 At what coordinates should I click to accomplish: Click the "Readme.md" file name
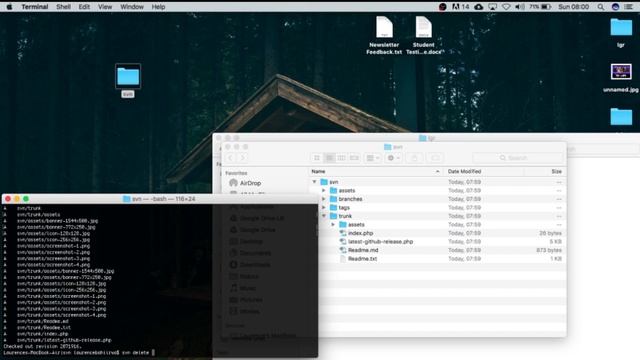click(x=363, y=250)
